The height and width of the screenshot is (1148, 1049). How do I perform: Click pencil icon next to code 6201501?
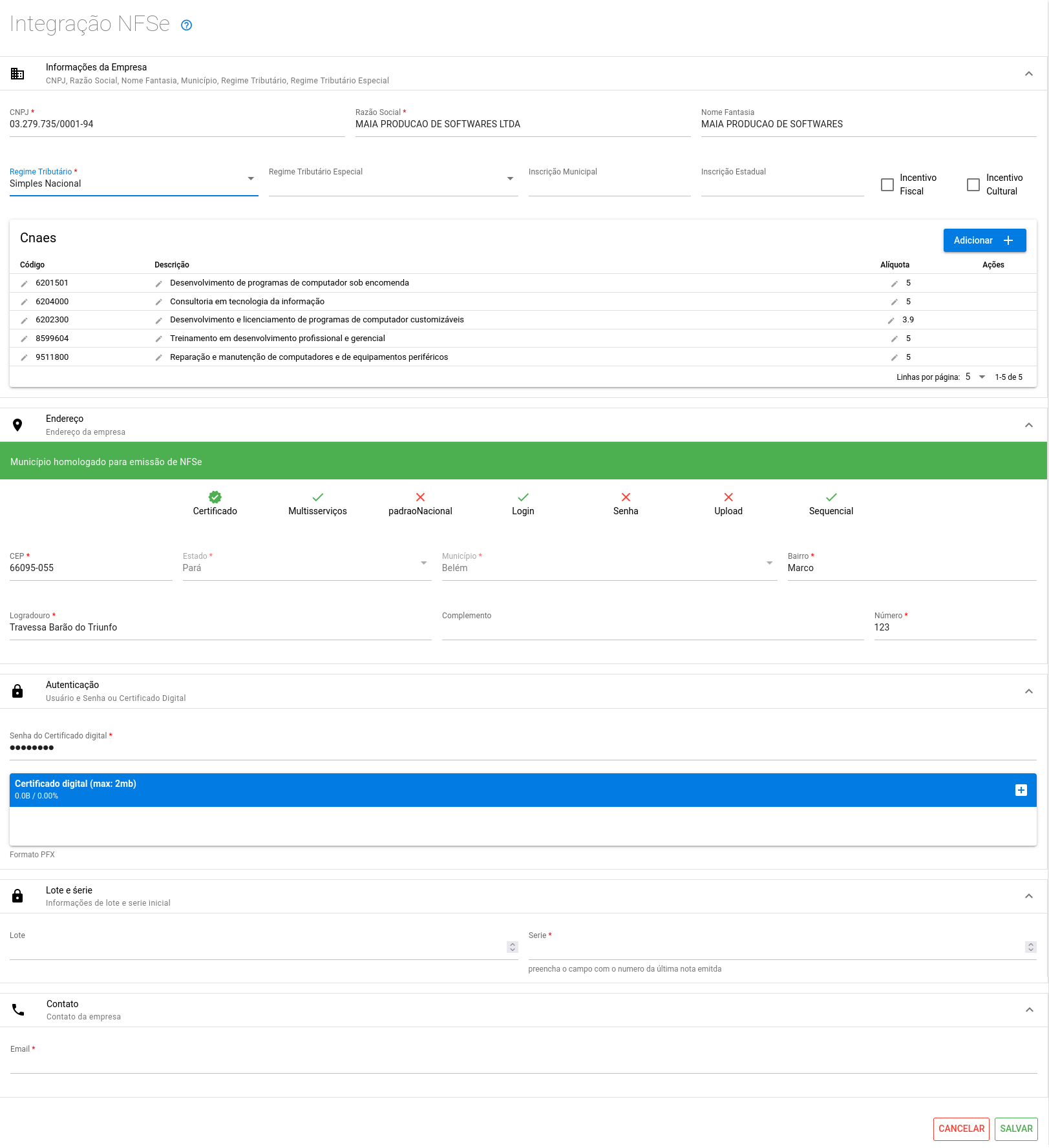[x=24, y=284]
